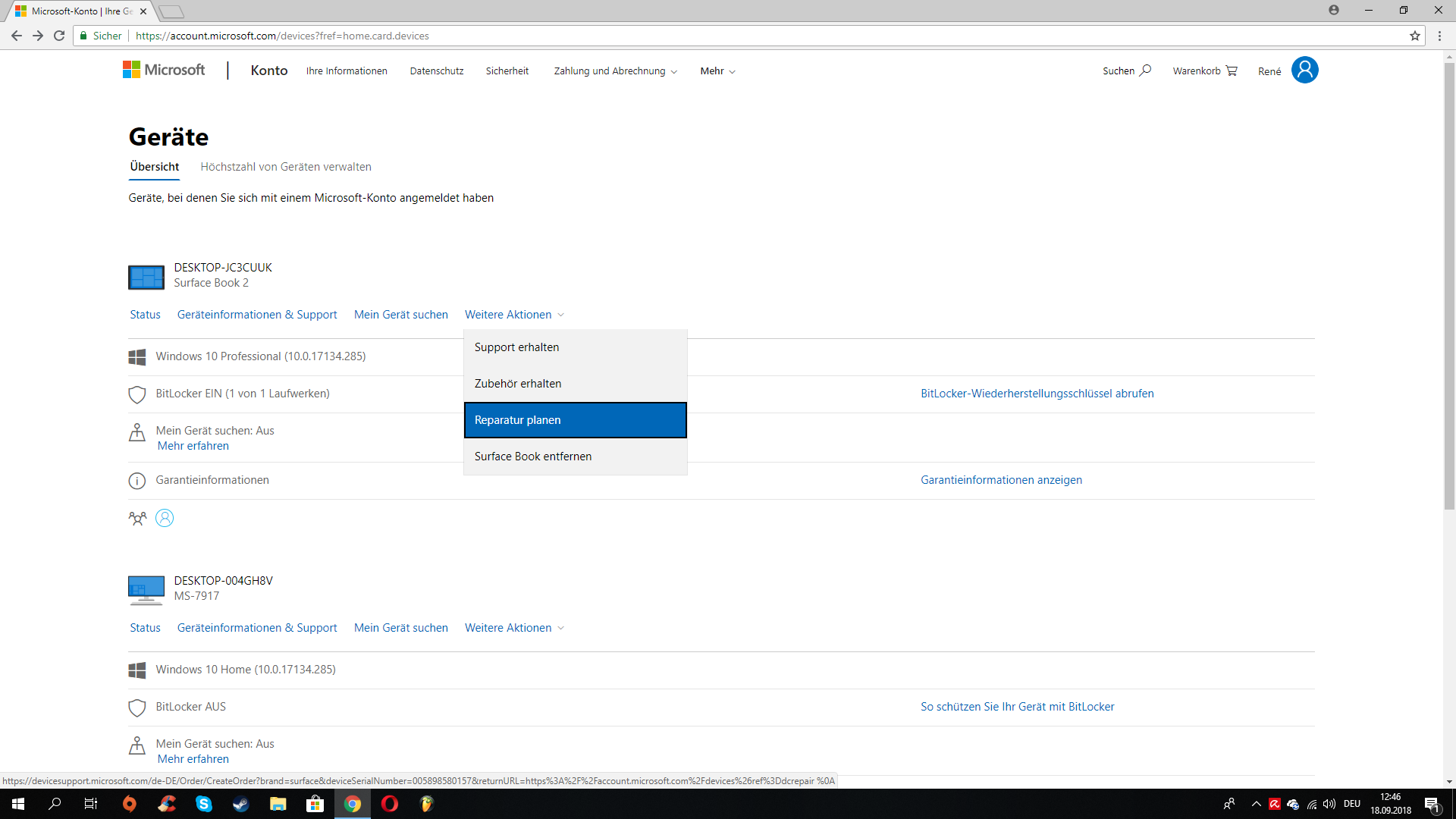Open Microsoft Store from the taskbar
This screenshot has height=819, width=1456.
pos(315,804)
